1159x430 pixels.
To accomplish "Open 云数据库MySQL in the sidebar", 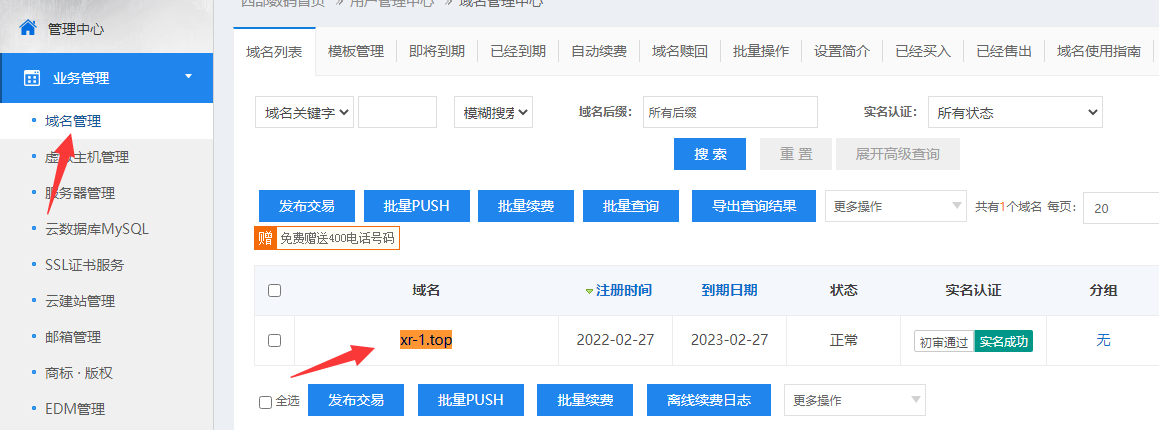I will (97, 229).
